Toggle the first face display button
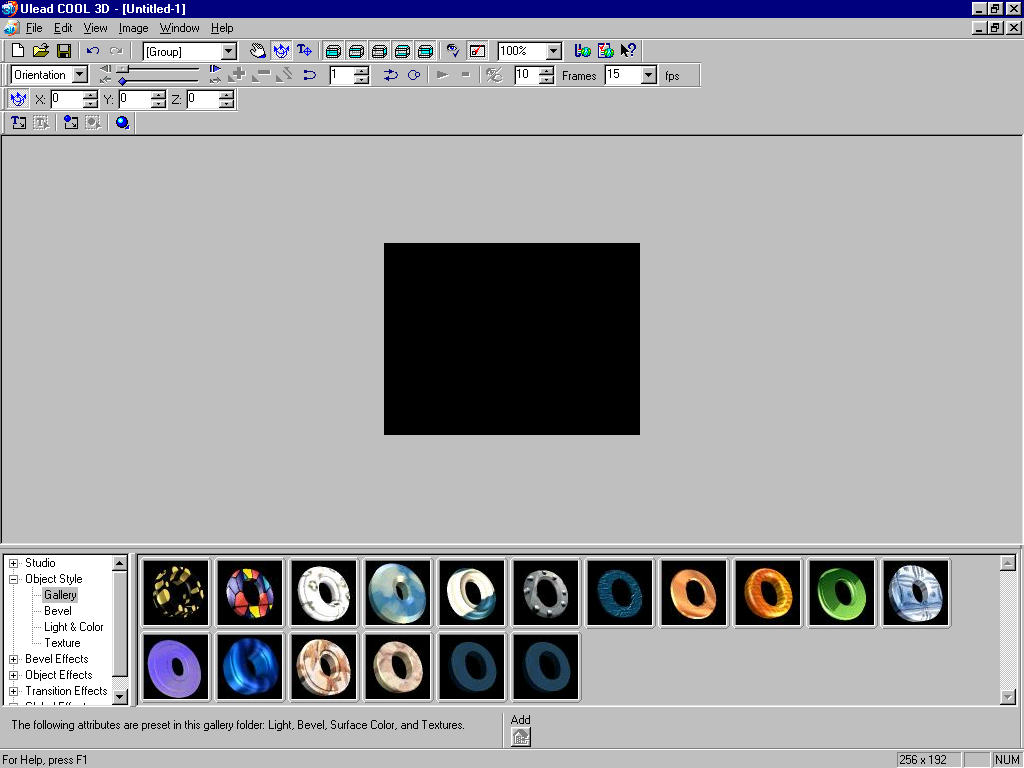 point(333,51)
